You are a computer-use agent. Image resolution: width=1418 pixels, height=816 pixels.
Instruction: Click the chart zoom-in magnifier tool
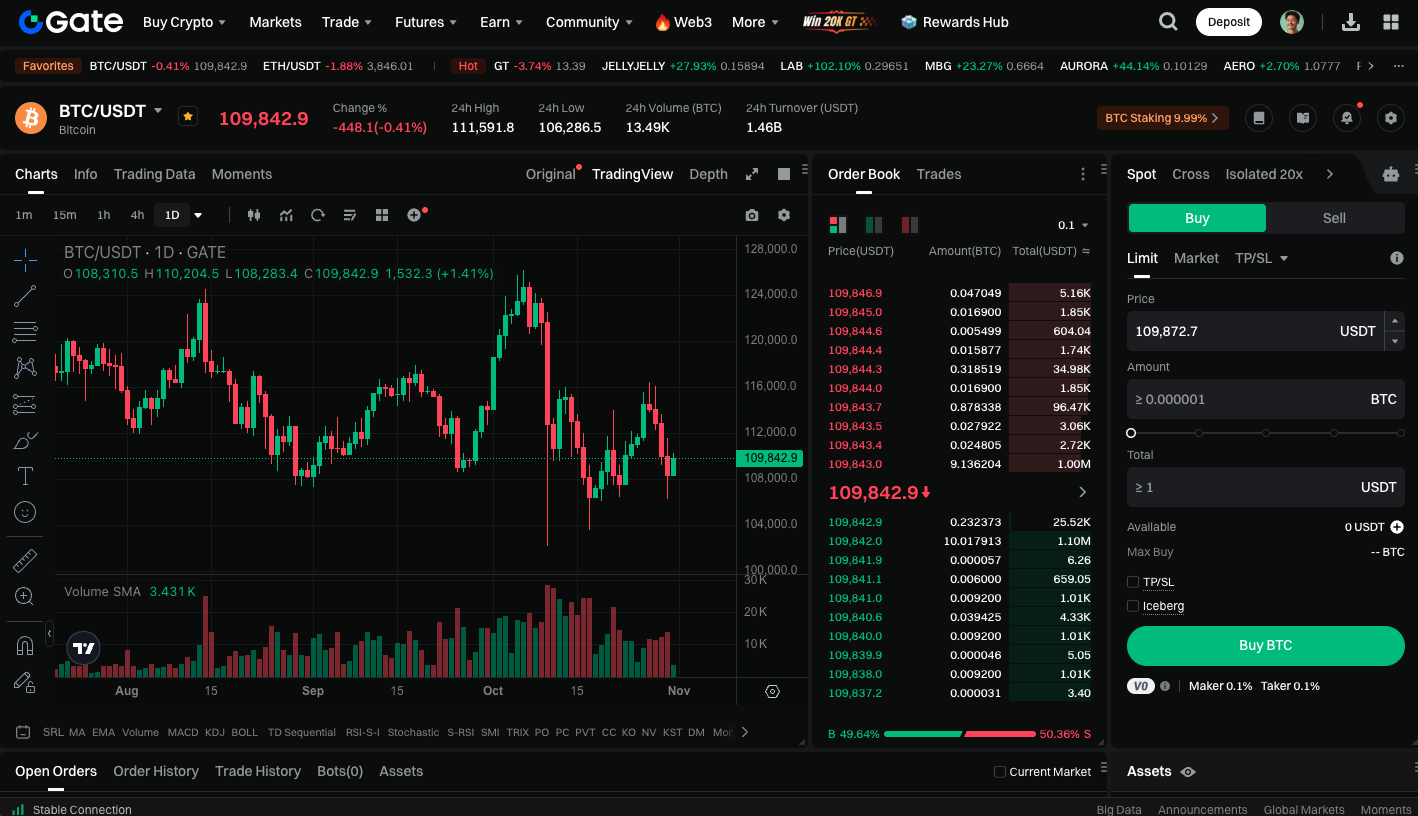click(25, 597)
